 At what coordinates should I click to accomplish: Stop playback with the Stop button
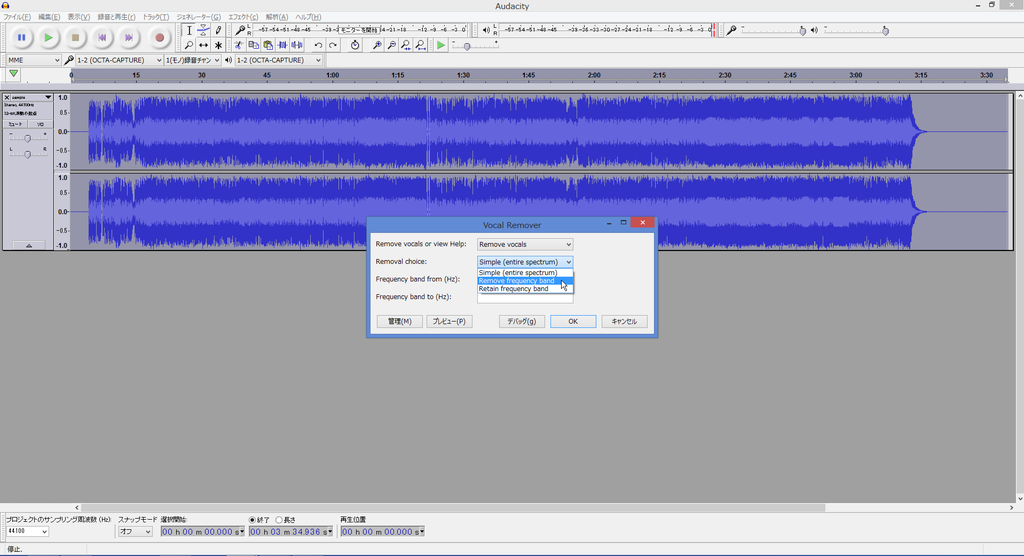75,38
